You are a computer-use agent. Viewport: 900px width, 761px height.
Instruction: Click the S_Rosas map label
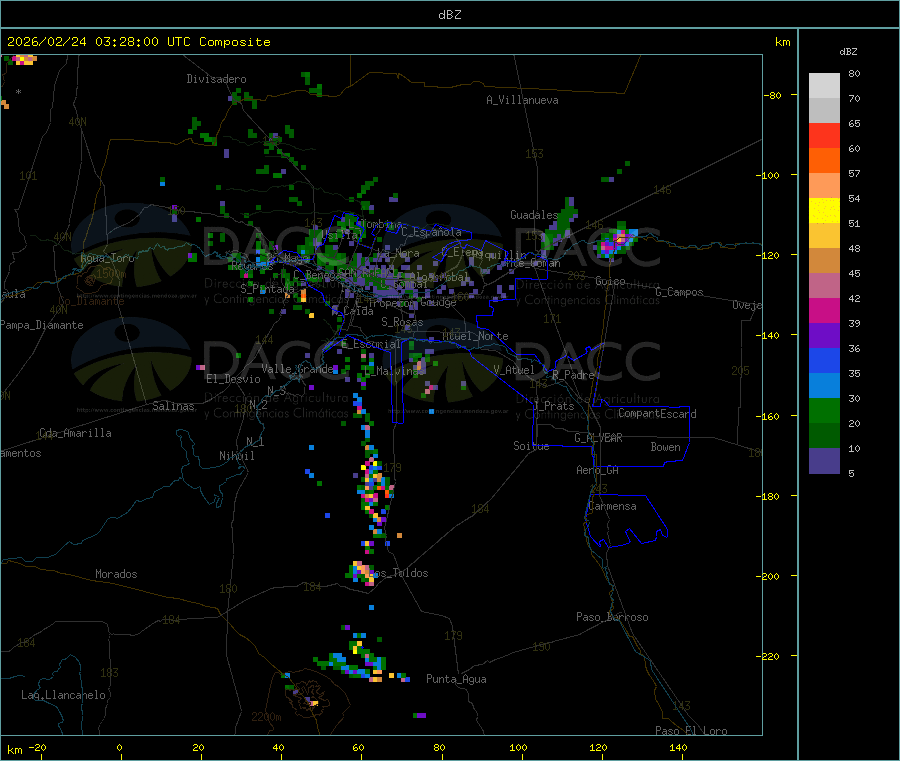click(402, 322)
